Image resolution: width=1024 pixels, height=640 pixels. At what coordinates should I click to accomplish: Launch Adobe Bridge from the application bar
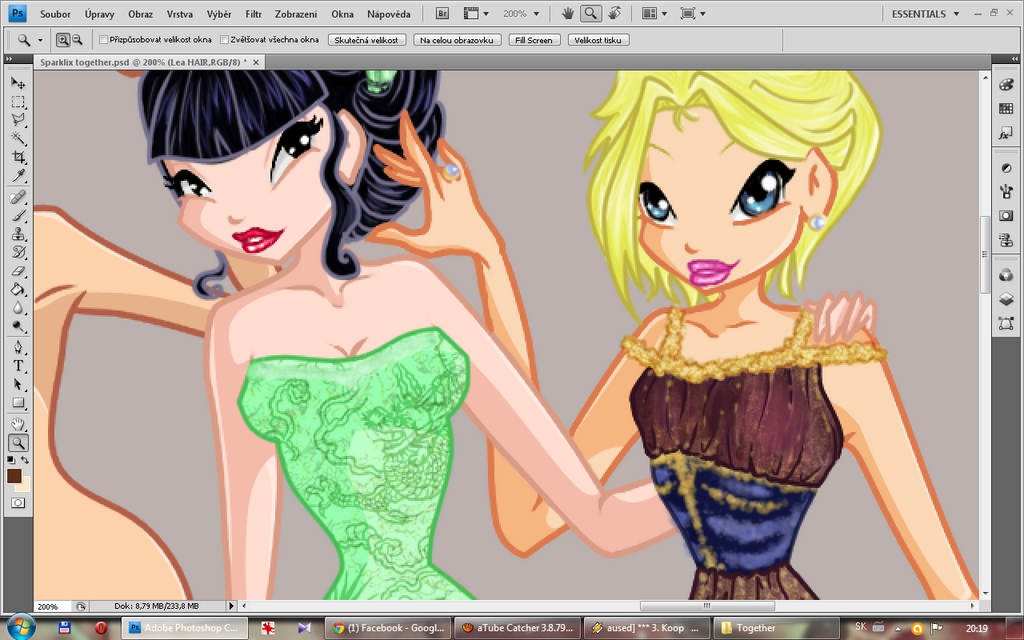(x=442, y=13)
